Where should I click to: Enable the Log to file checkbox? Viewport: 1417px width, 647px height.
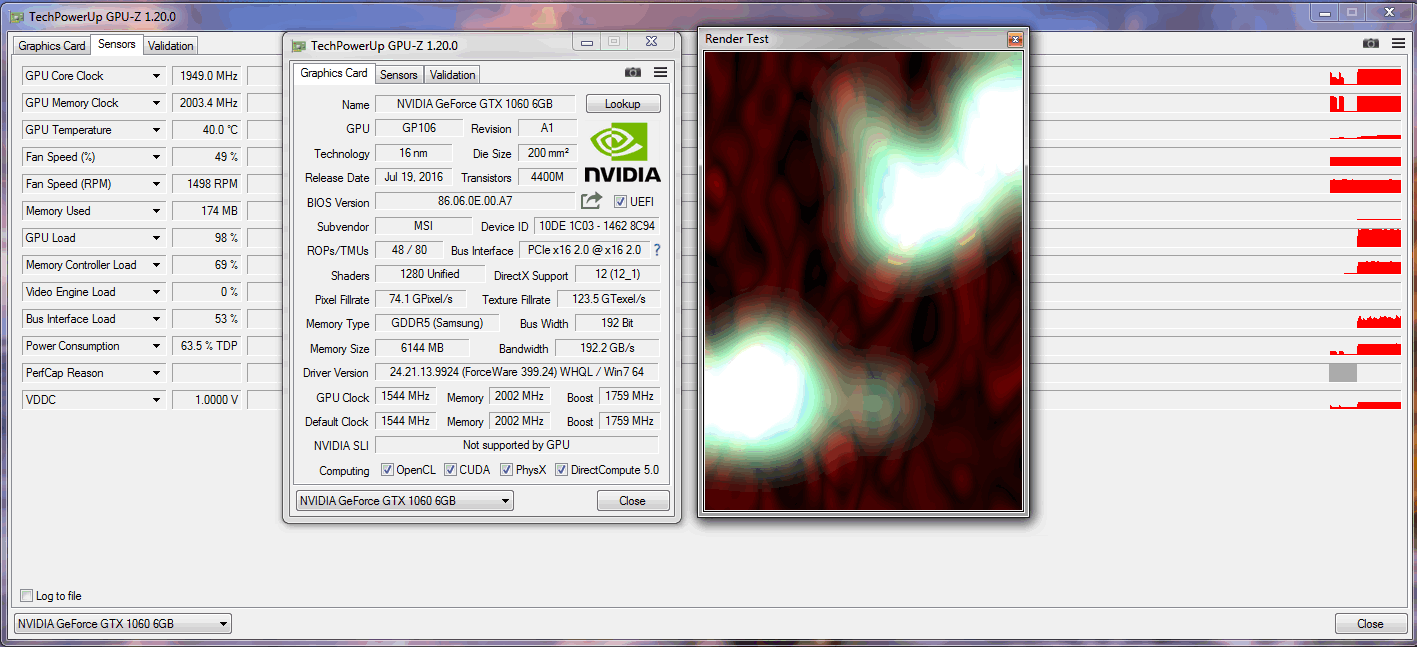pos(26,596)
